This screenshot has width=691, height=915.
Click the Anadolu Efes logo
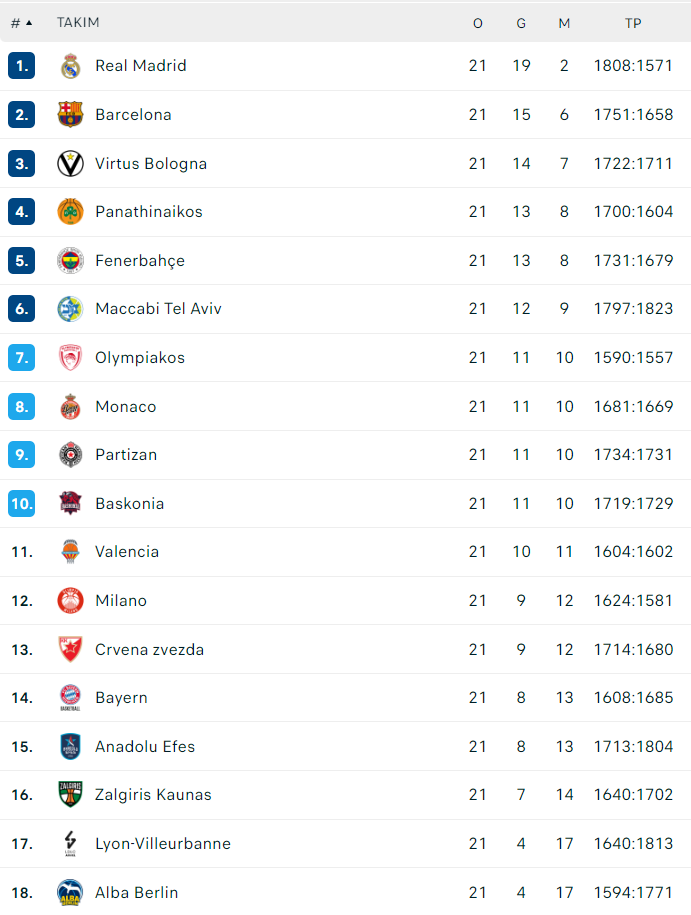click(70, 747)
